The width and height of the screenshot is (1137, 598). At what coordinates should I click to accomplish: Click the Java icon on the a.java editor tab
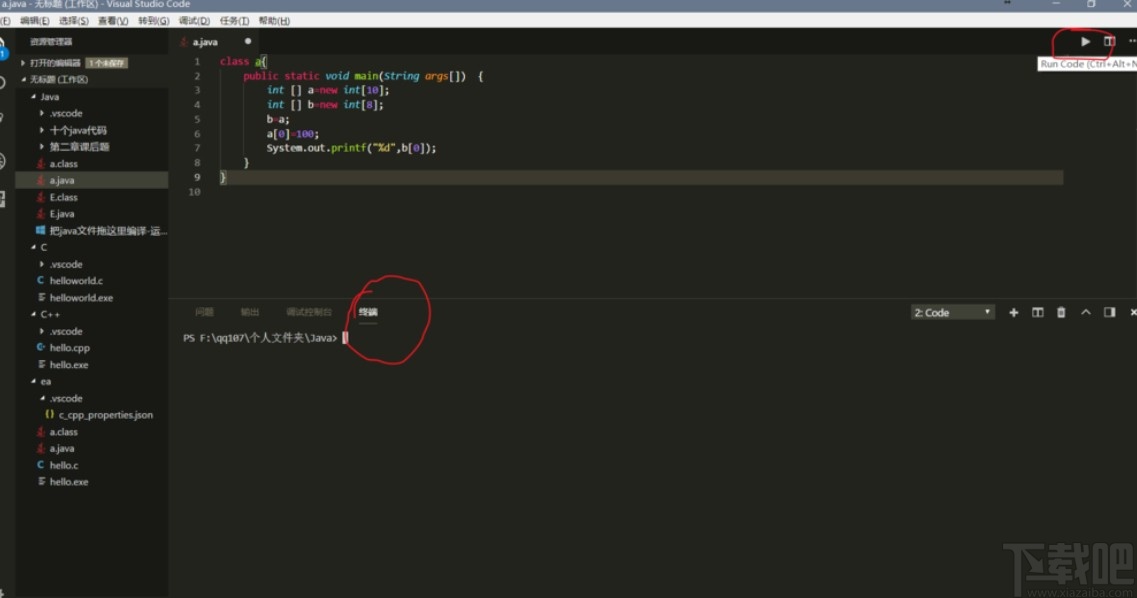(x=184, y=42)
